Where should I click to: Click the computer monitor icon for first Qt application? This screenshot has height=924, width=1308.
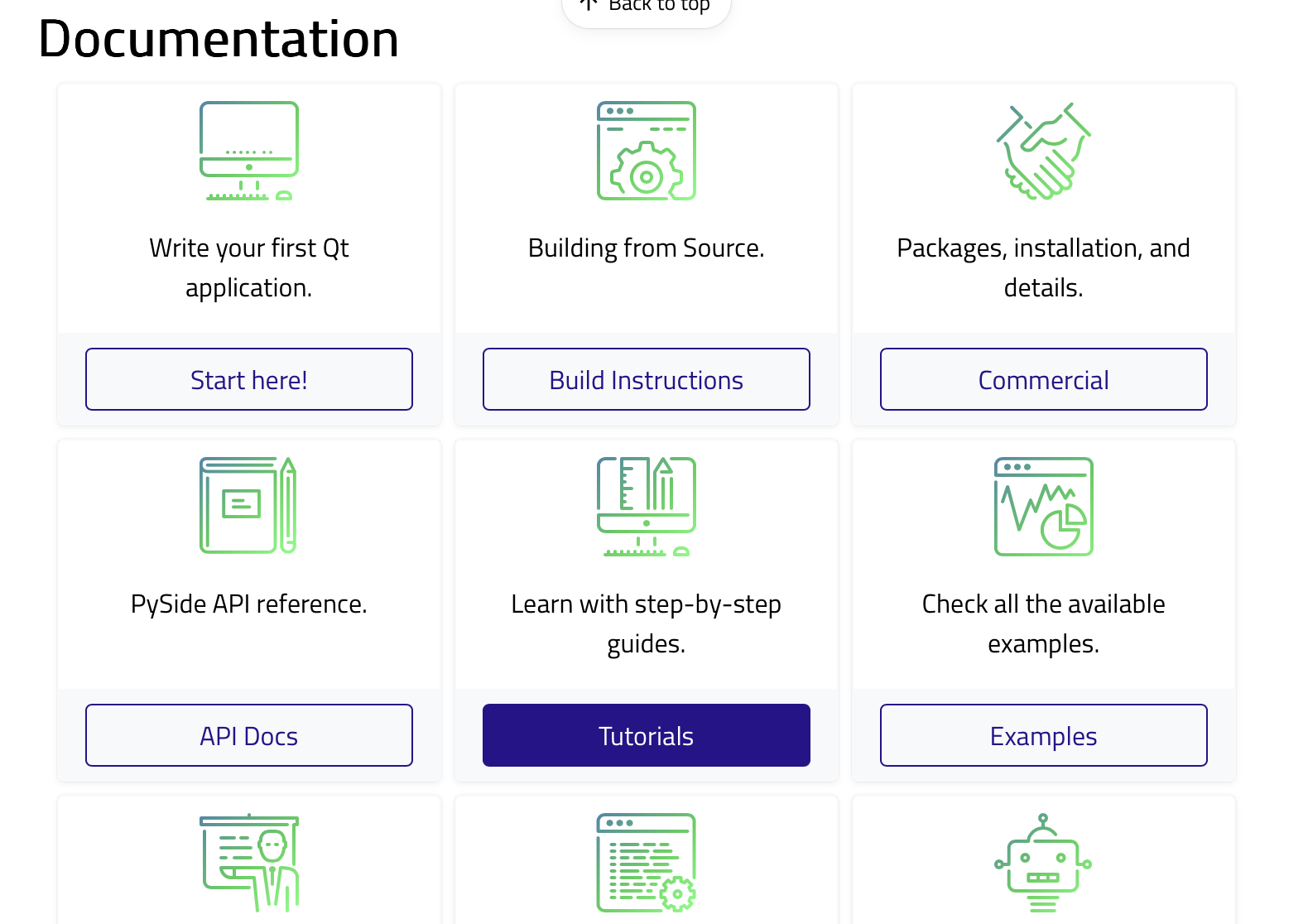pos(249,151)
